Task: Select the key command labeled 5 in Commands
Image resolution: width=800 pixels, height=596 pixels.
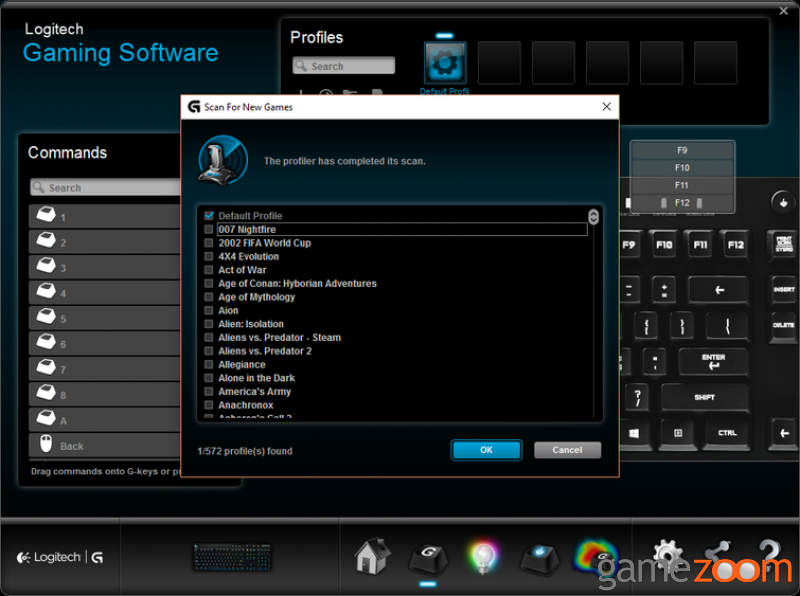Action: point(105,318)
